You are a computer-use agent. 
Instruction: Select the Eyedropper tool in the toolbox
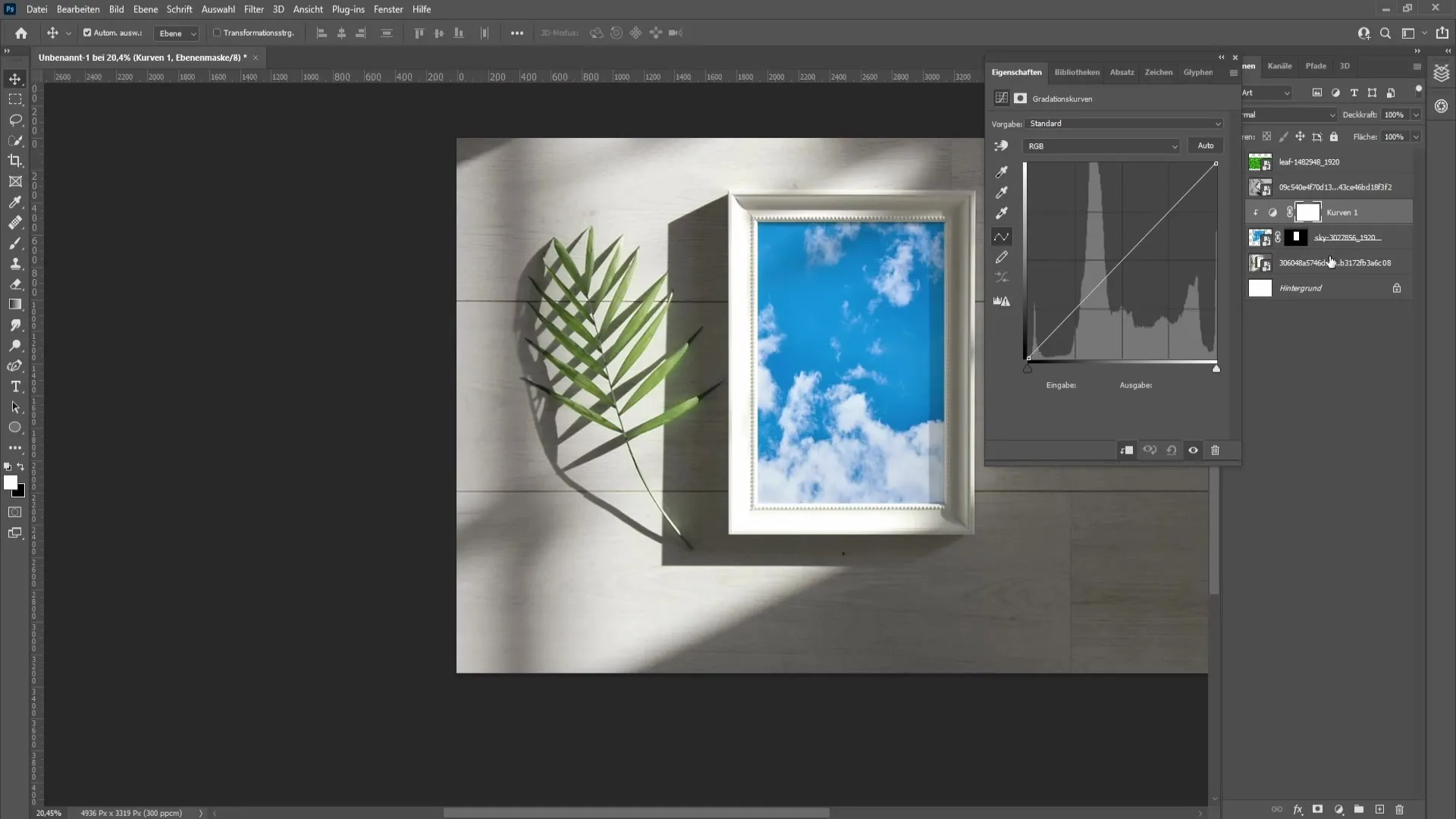click(x=15, y=202)
